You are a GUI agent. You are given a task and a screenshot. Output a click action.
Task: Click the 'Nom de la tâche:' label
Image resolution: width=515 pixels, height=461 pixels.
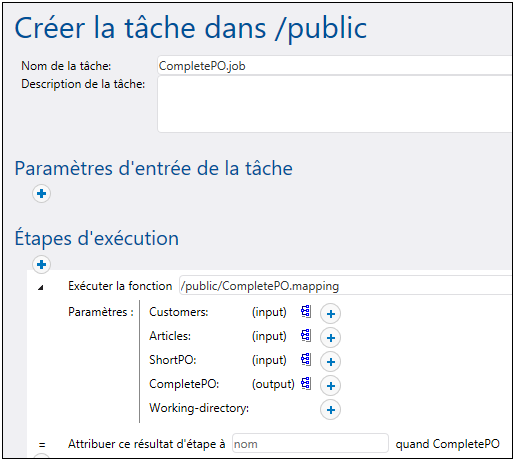pyautogui.click(x=66, y=66)
